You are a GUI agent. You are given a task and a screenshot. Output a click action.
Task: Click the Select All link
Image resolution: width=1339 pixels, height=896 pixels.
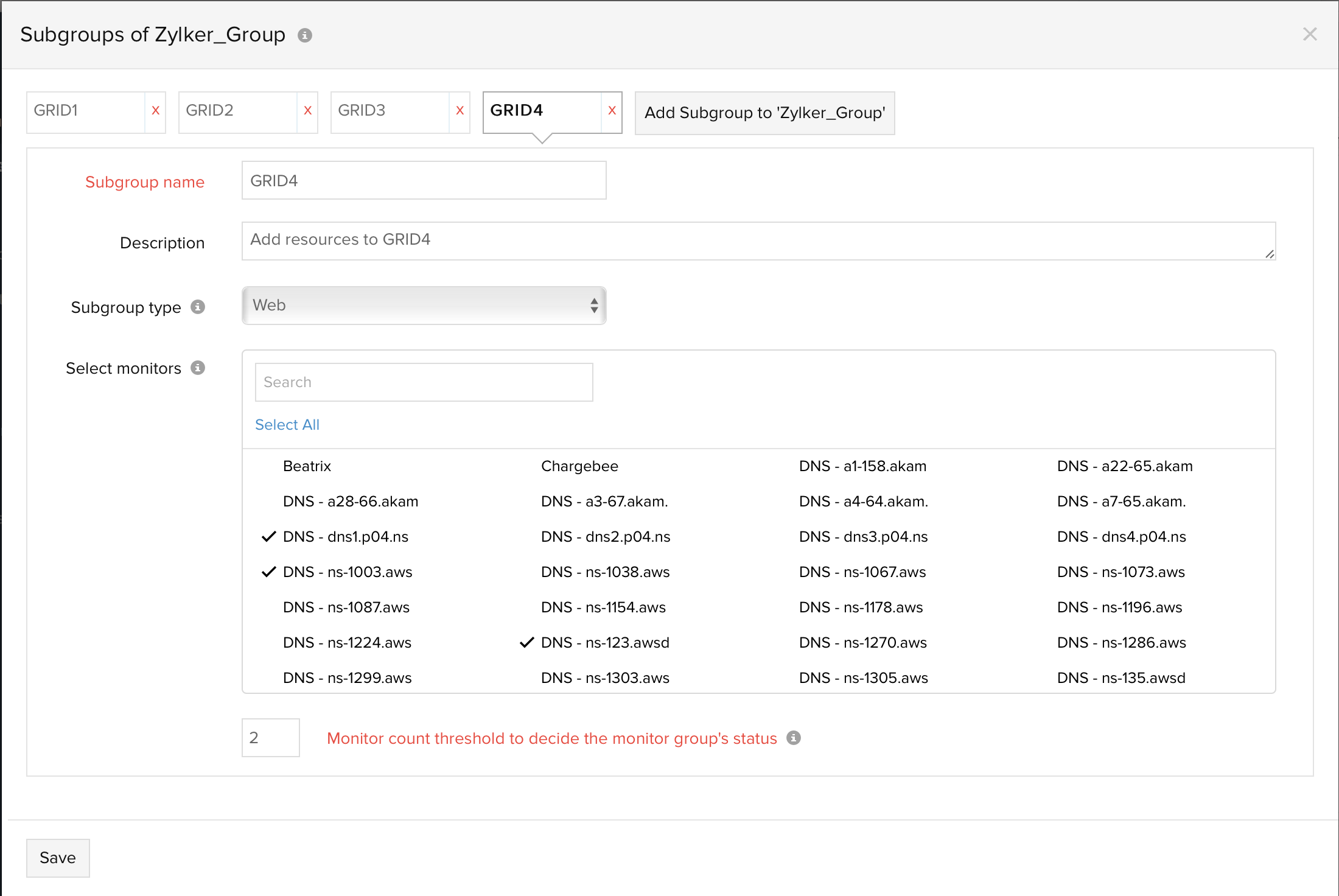point(287,425)
